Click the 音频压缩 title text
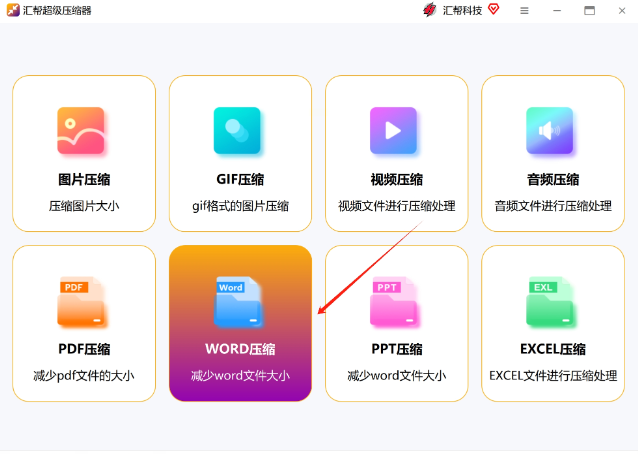This screenshot has width=638, height=454. click(553, 179)
